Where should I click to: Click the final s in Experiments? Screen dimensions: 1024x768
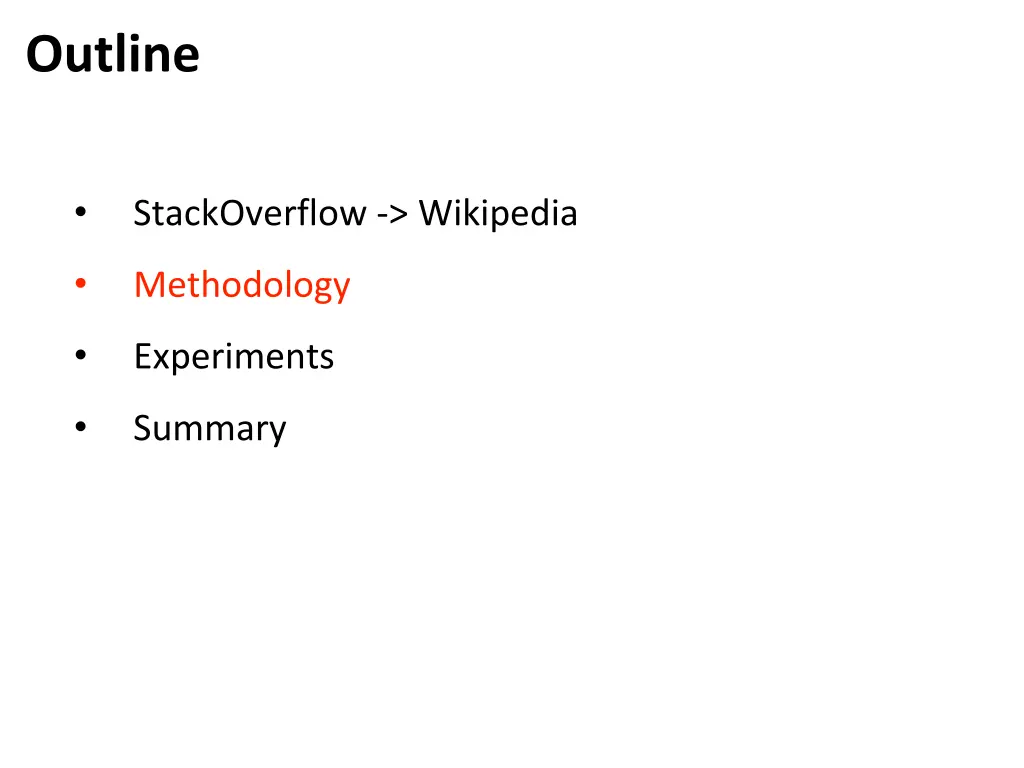pyautogui.click(x=327, y=360)
